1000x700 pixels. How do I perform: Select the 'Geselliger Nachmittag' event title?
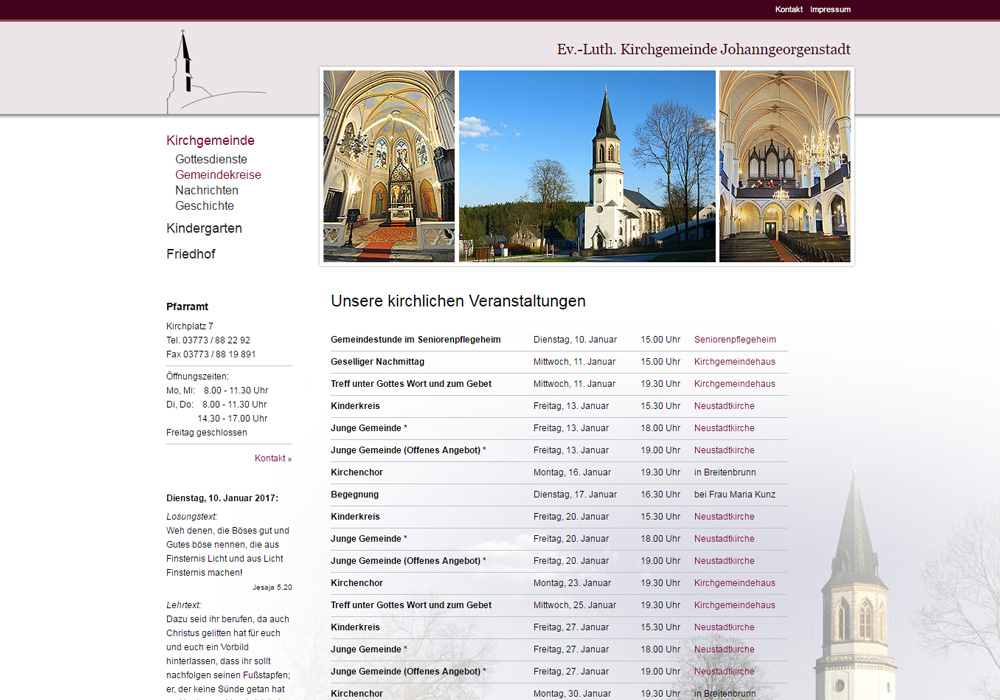pyautogui.click(x=378, y=361)
